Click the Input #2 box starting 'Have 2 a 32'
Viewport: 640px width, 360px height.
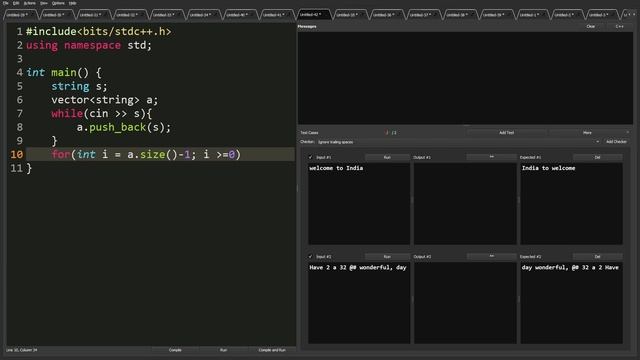pos(359,303)
